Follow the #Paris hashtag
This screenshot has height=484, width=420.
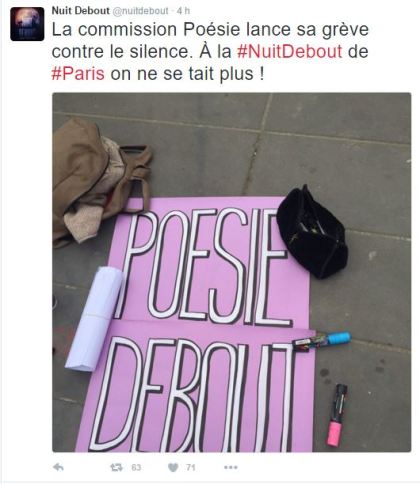tap(78, 73)
